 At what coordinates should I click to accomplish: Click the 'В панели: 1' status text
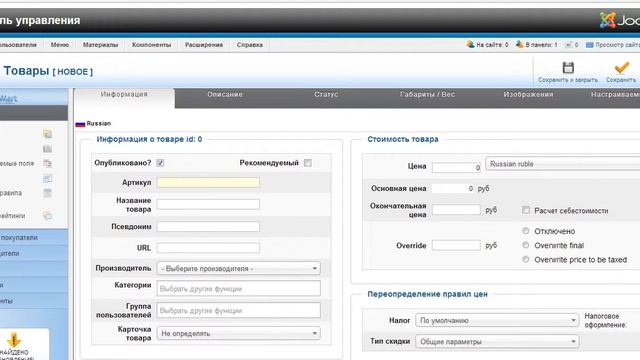click(x=541, y=45)
